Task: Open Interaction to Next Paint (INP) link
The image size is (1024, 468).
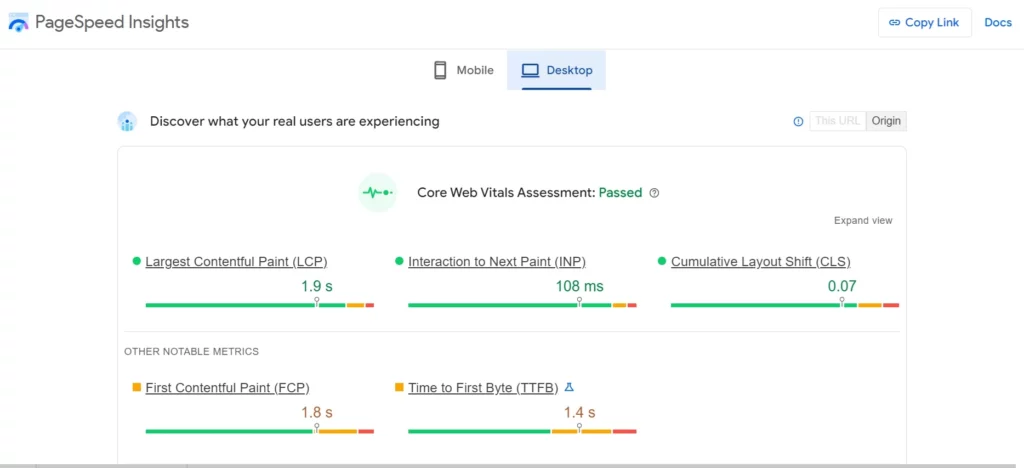Action: 497,262
